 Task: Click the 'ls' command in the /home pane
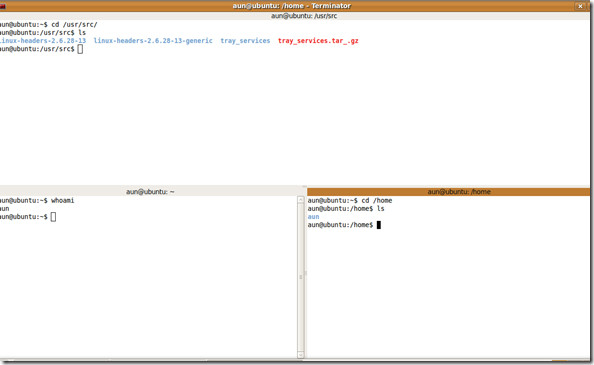380,209
